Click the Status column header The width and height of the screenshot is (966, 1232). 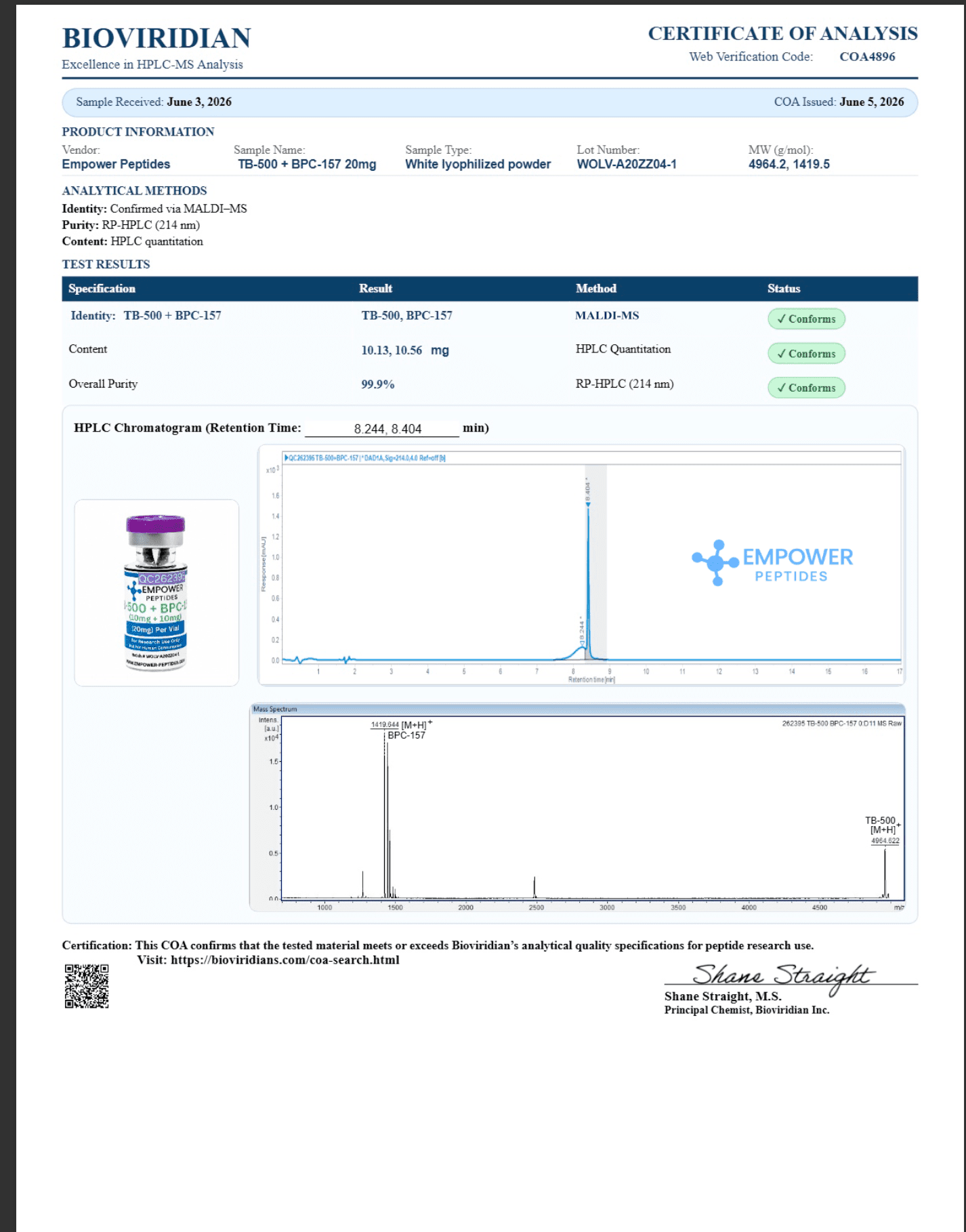[784, 289]
